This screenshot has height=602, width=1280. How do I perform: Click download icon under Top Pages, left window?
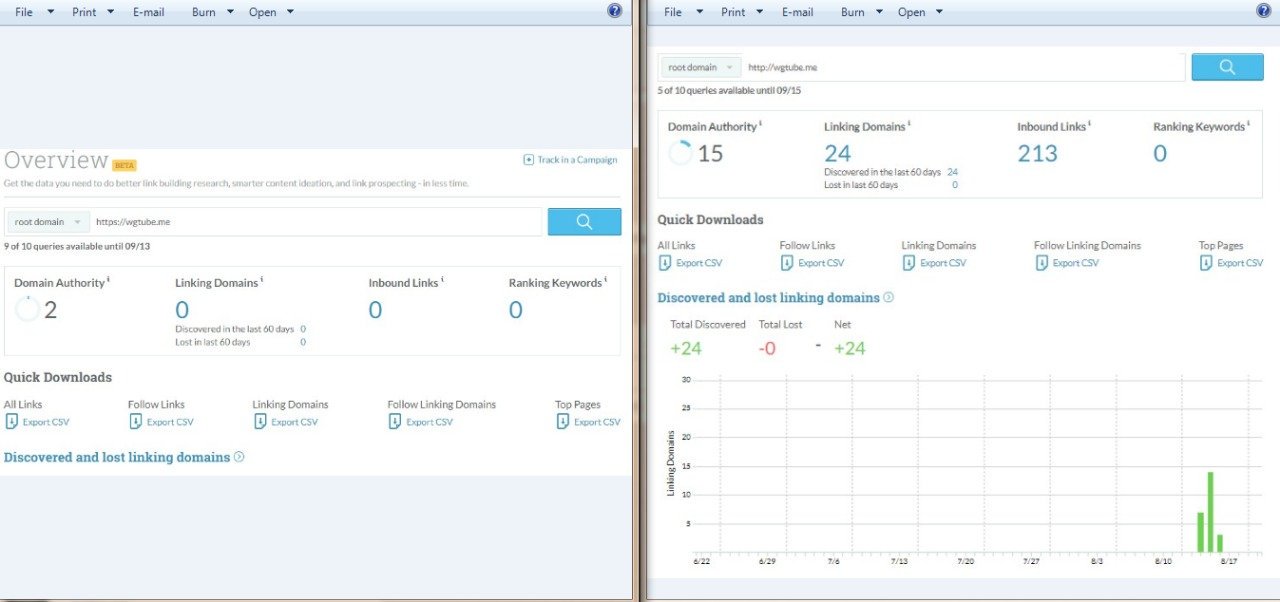[x=563, y=421]
